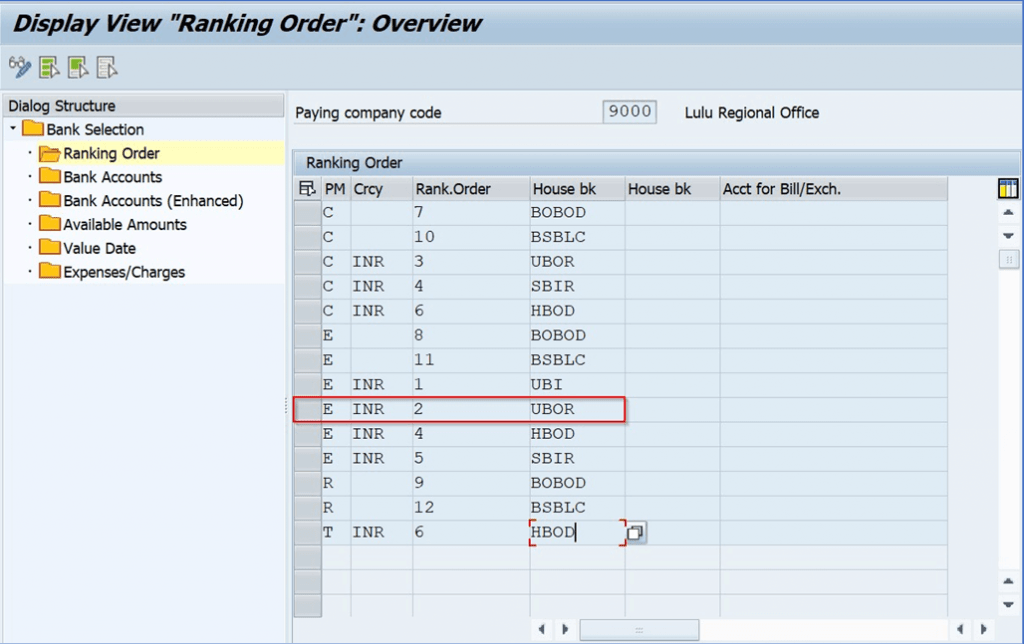
Task: Click rank order 11 cell
Action: pyautogui.click(x=471, y=360)
